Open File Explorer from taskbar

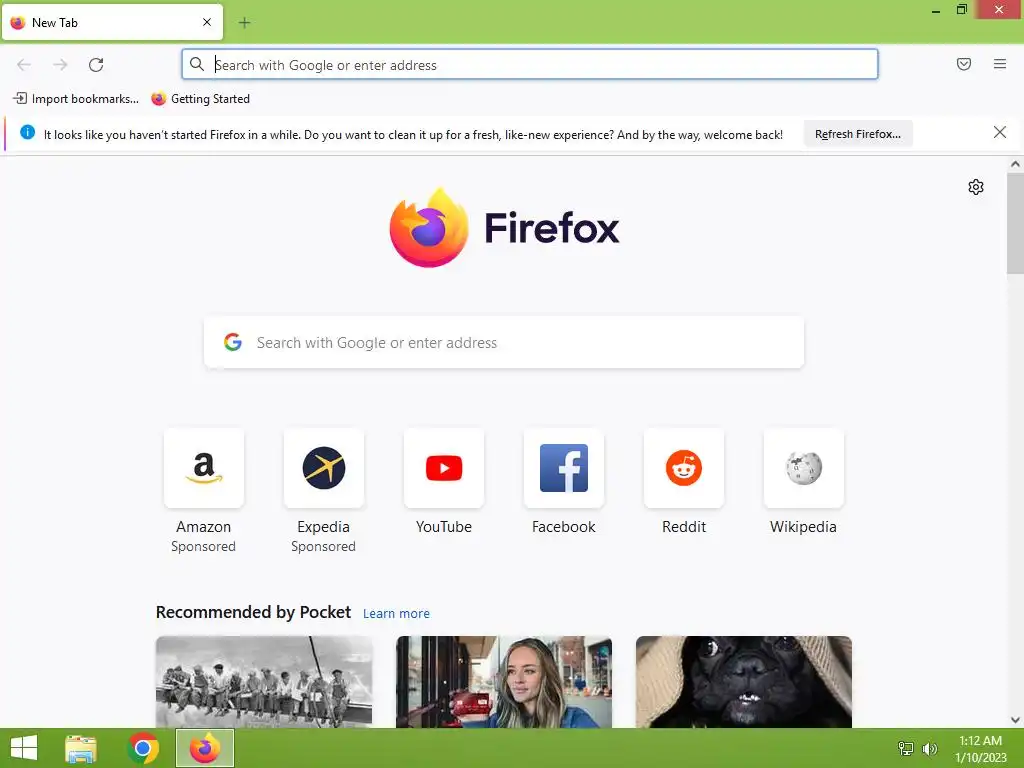pos(81,748)
